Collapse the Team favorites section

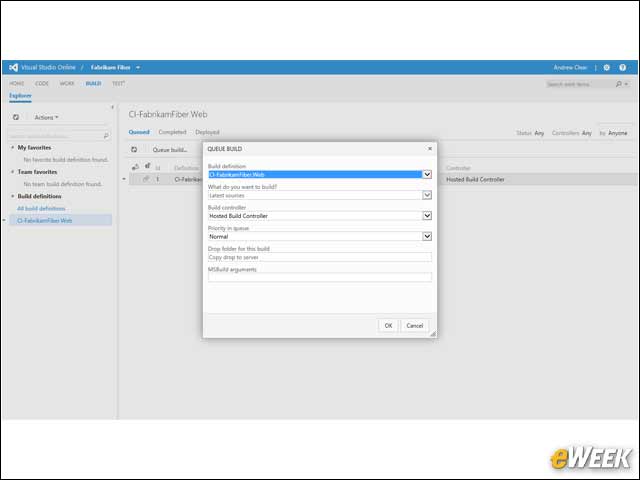click(13, 172)
